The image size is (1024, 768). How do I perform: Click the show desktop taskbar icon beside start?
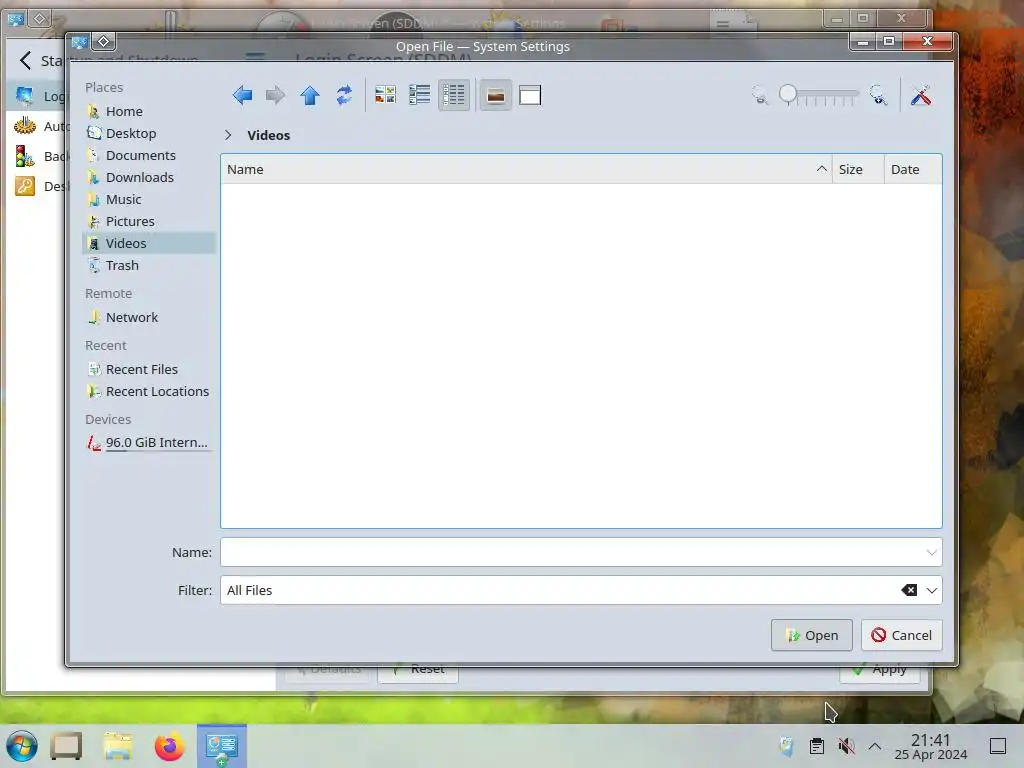coord(66,746)
